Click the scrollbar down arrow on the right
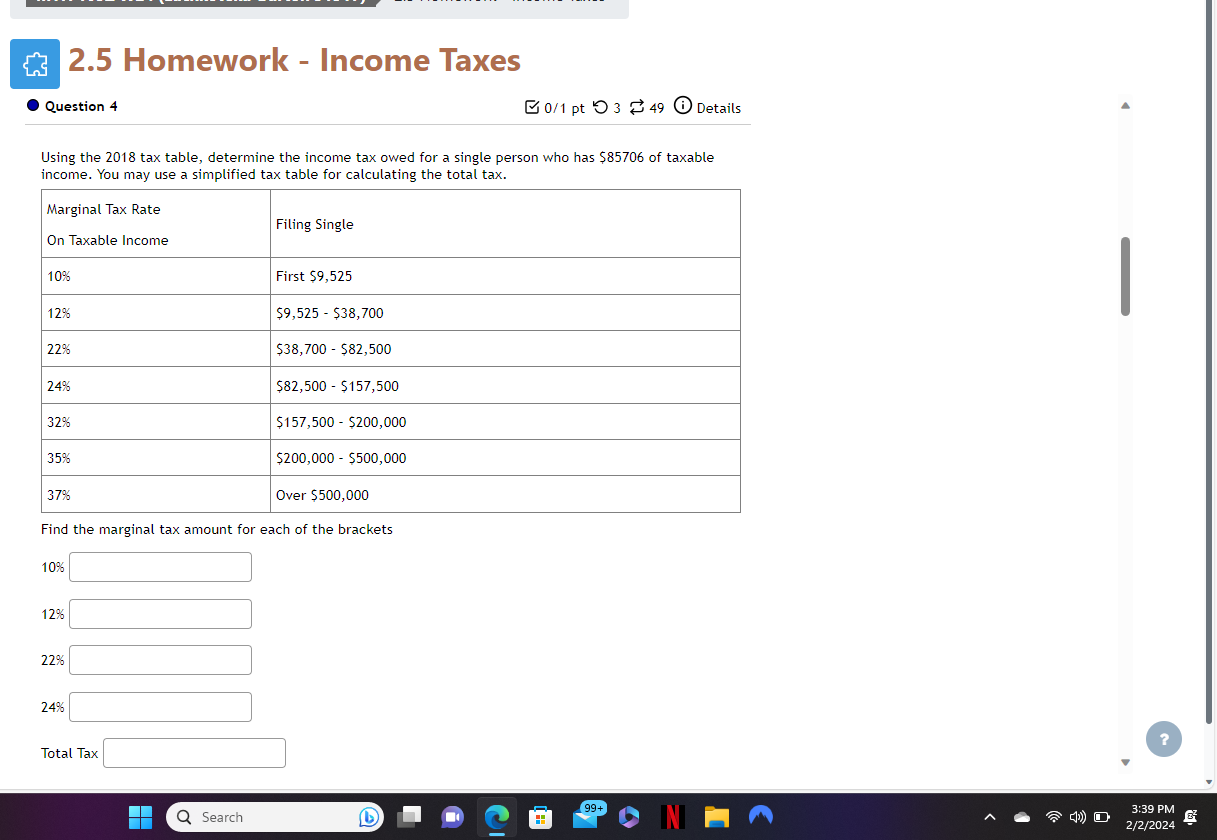The width and height of the screenshot is (1217, 840). coord(1125,762)
